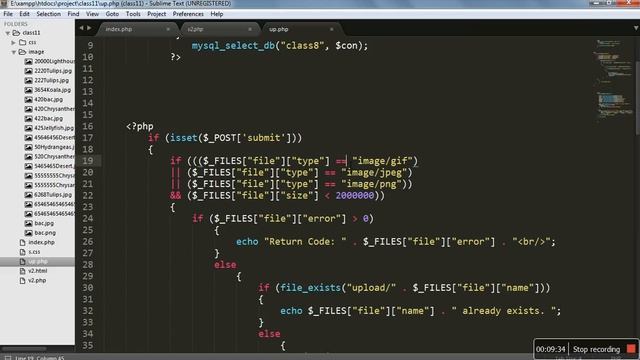The width and height of the screenshot is (640, 360).
Task: Click the sidebar horizontal scrollbar
Action: [x=24, y=349]
